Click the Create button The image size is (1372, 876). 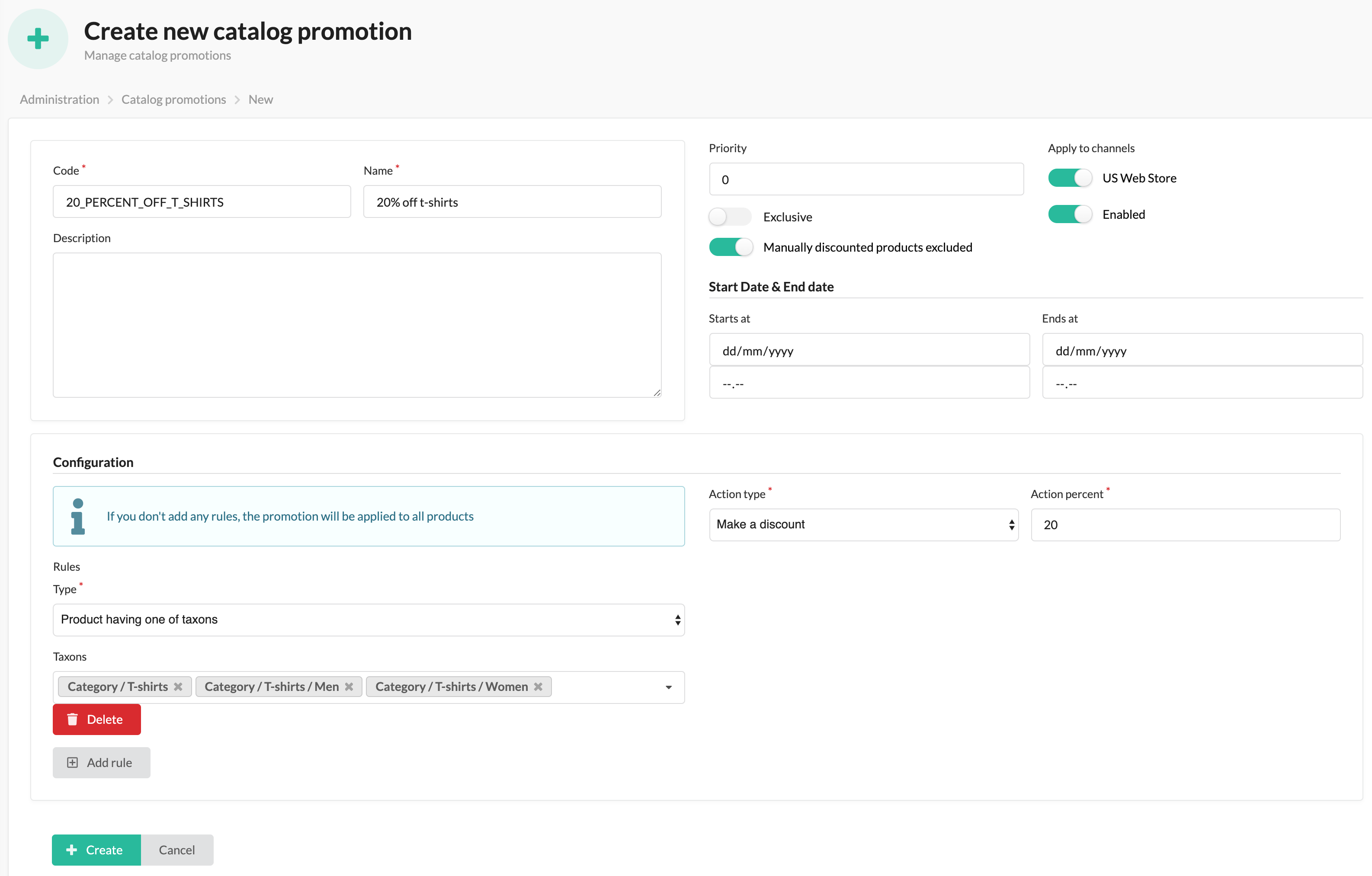[96, 850]
